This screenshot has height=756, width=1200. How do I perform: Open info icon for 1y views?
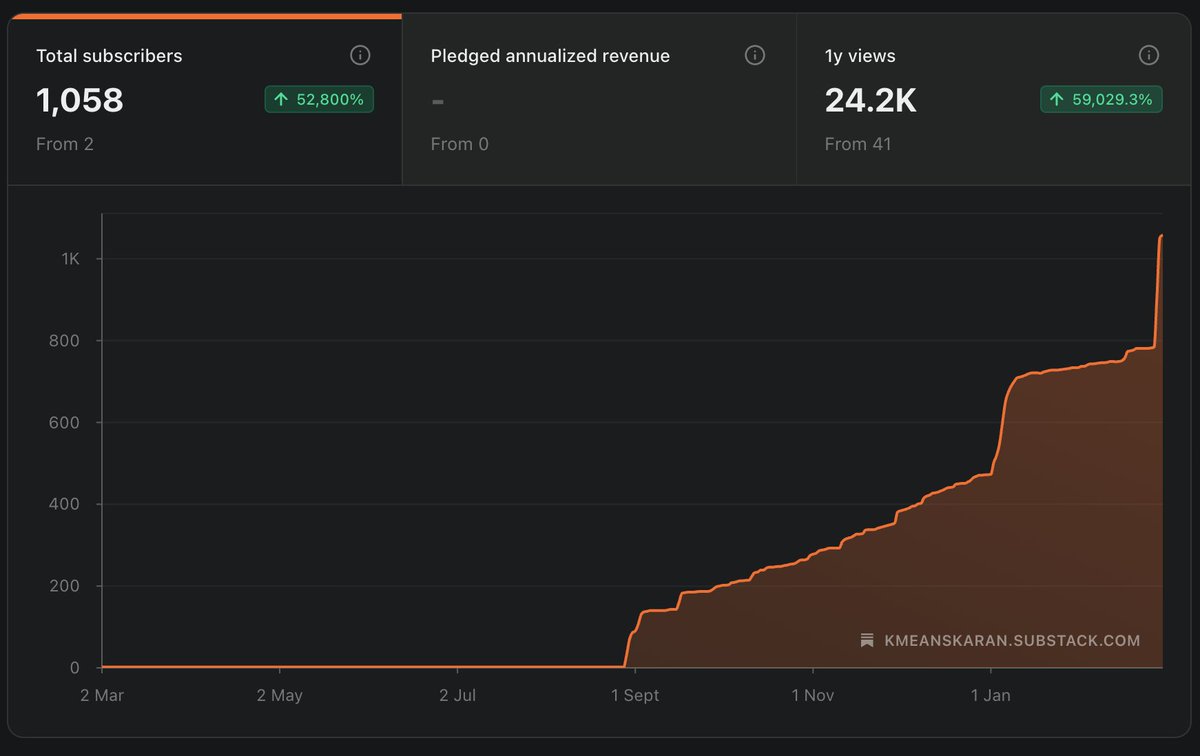point(1149,55)
